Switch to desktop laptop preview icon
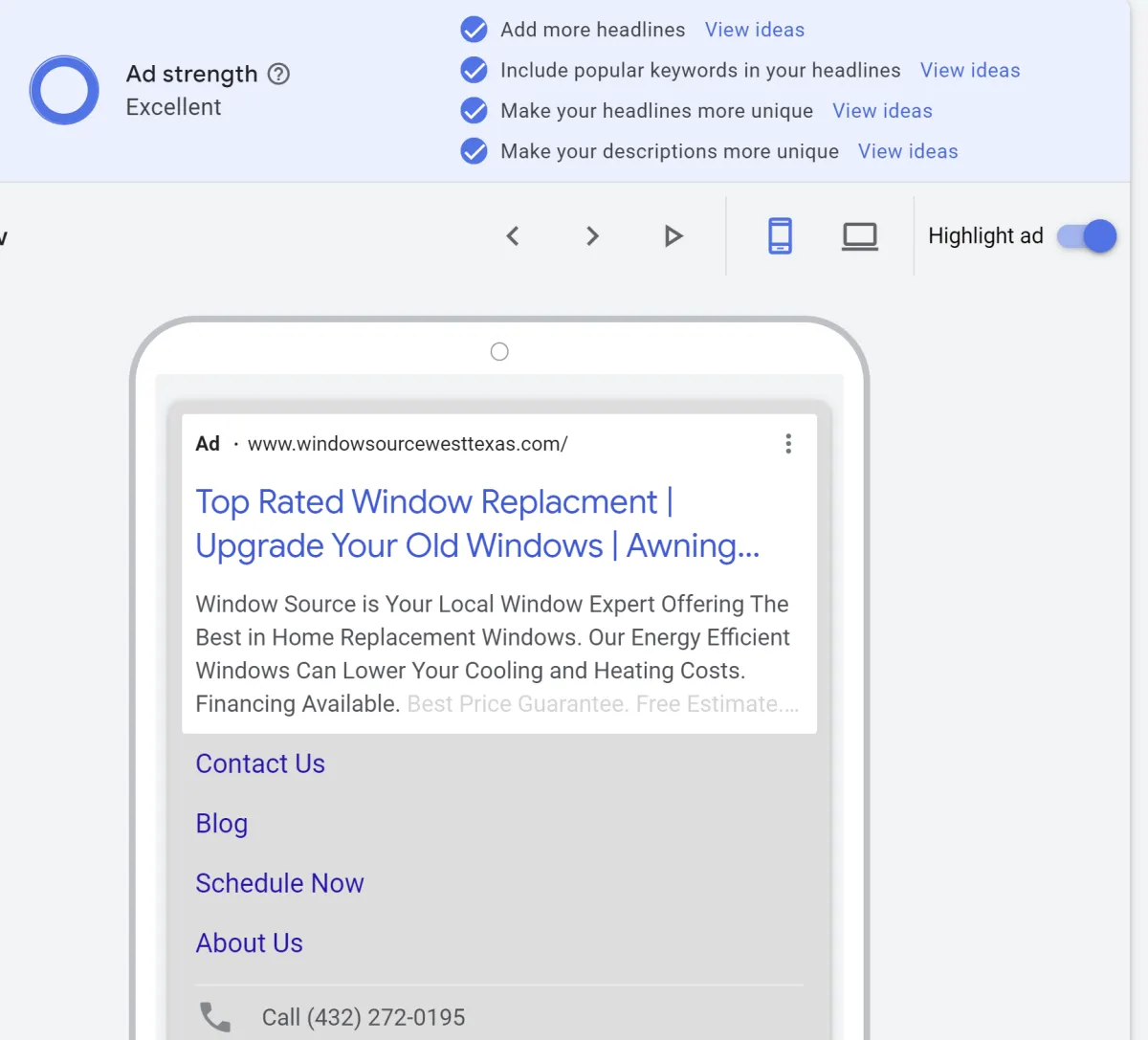 (x=860, y=236)
